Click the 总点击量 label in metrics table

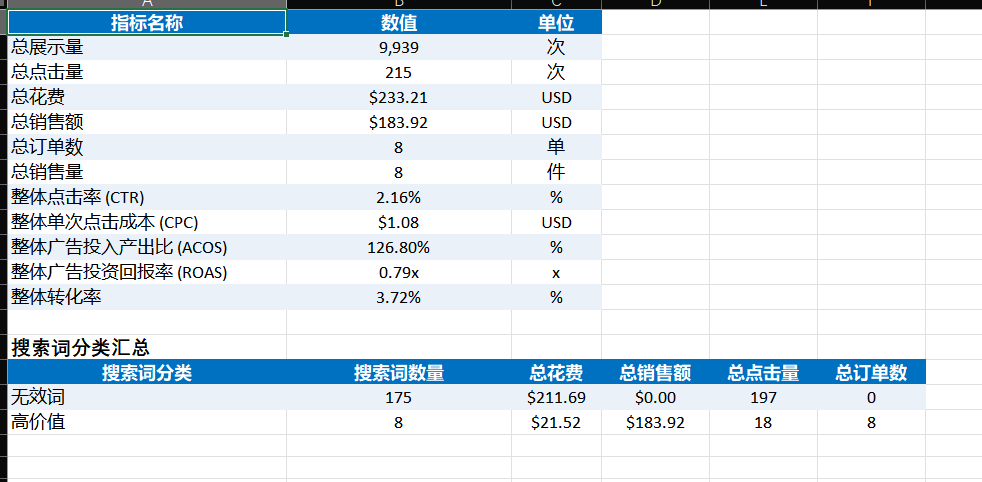coord(147,73)
